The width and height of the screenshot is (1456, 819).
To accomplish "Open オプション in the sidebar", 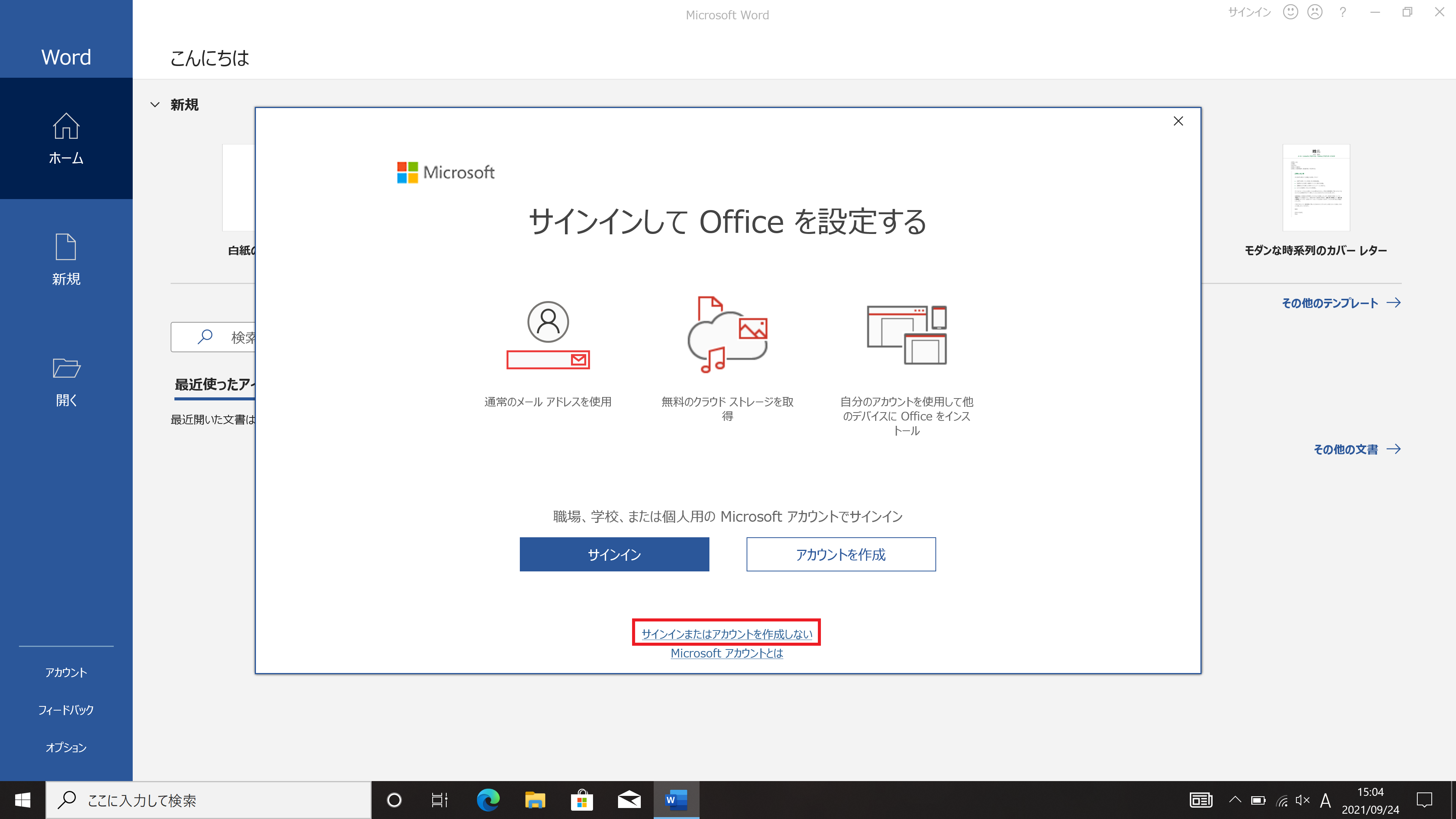I will (x=66, y=747).
